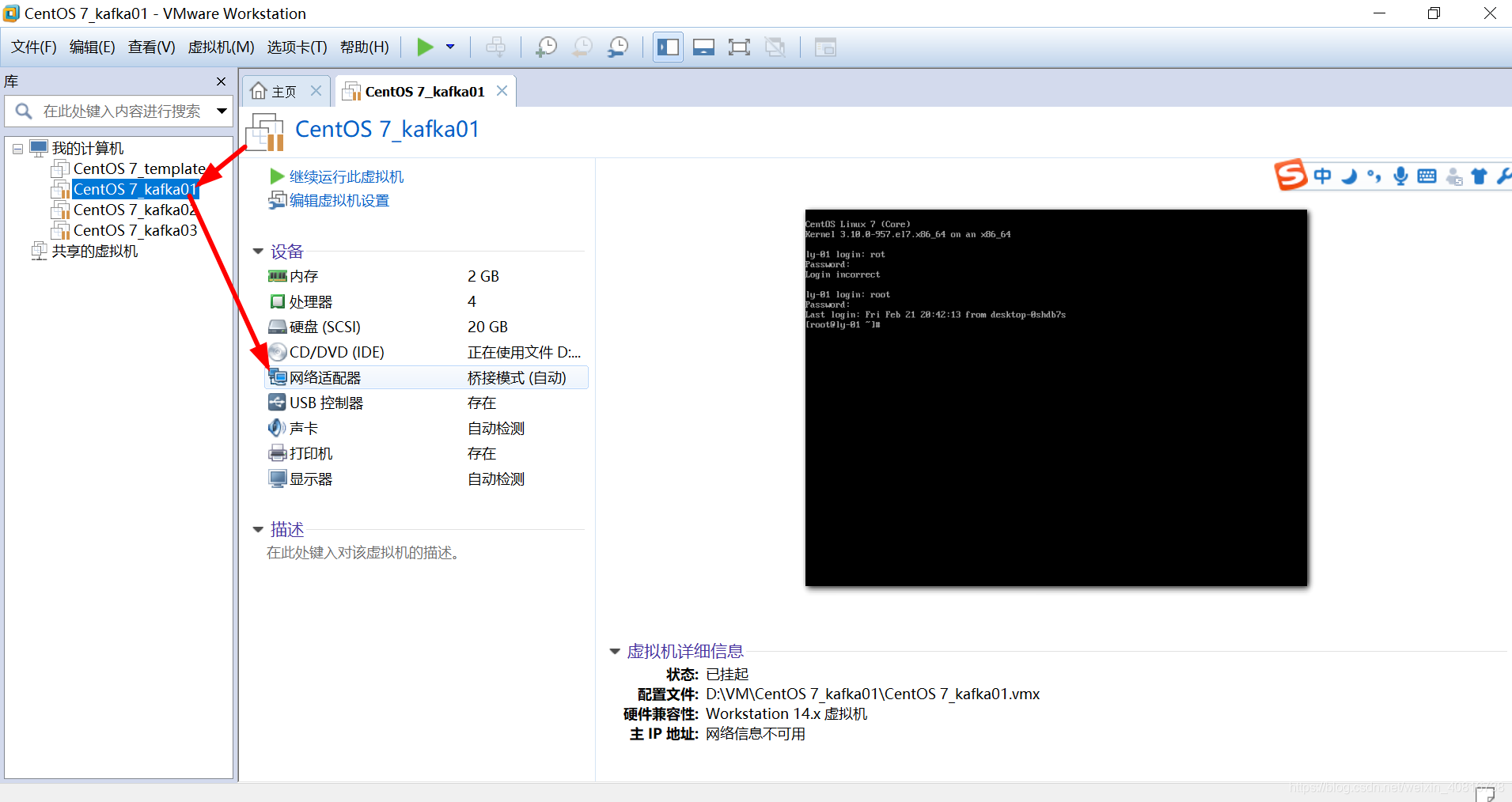Click the 硬盘 (SCSI) disk icon
The image size is (1512, 802).
pyautogui.click(x=277, y=327)
